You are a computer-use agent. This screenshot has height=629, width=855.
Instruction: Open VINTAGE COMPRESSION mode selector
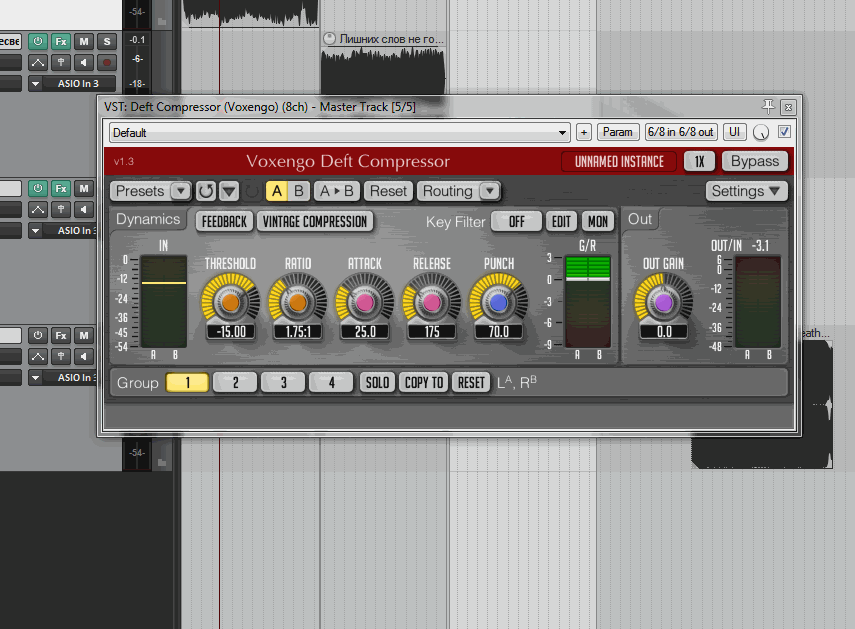click(x=315, y=222)
